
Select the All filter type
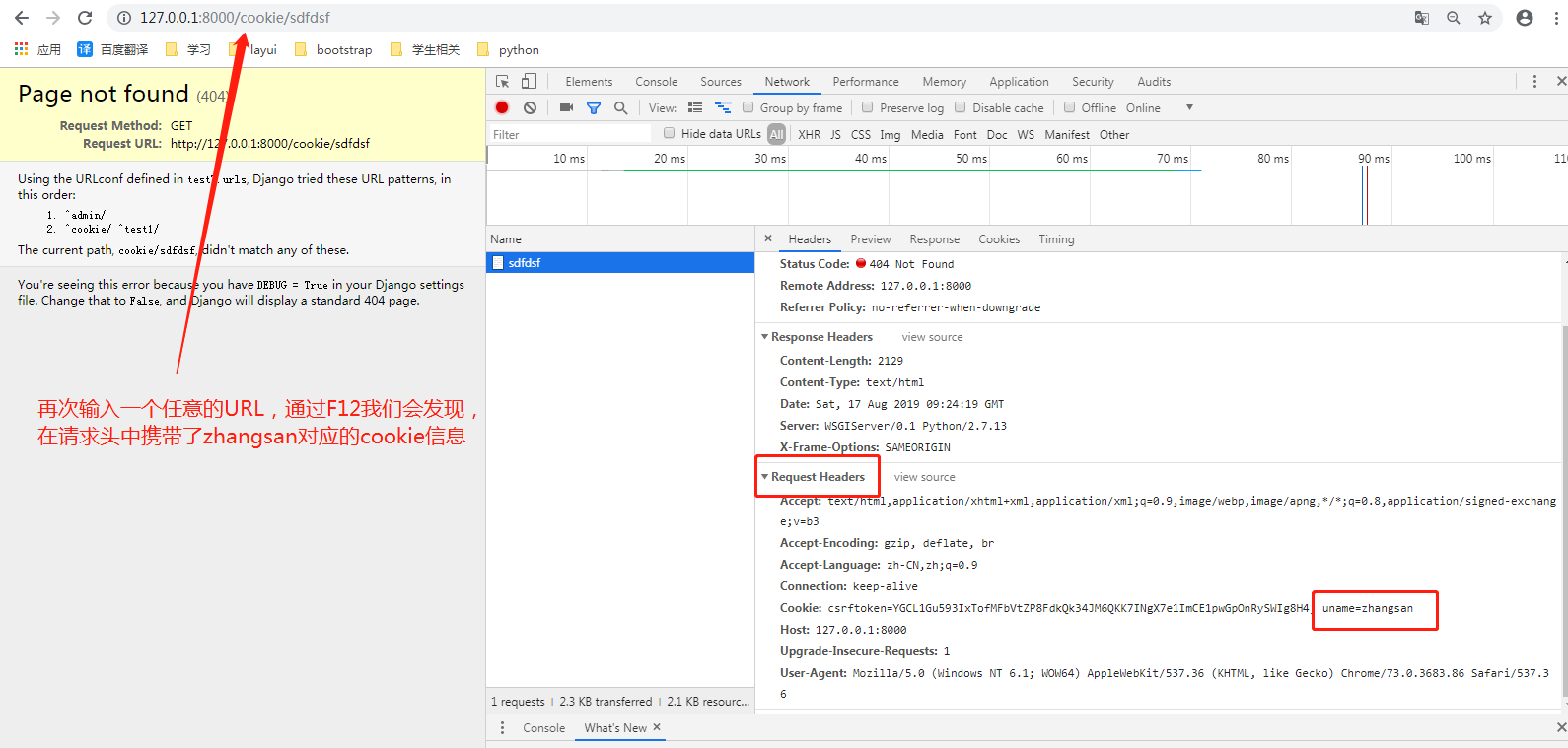click(777, 134)
